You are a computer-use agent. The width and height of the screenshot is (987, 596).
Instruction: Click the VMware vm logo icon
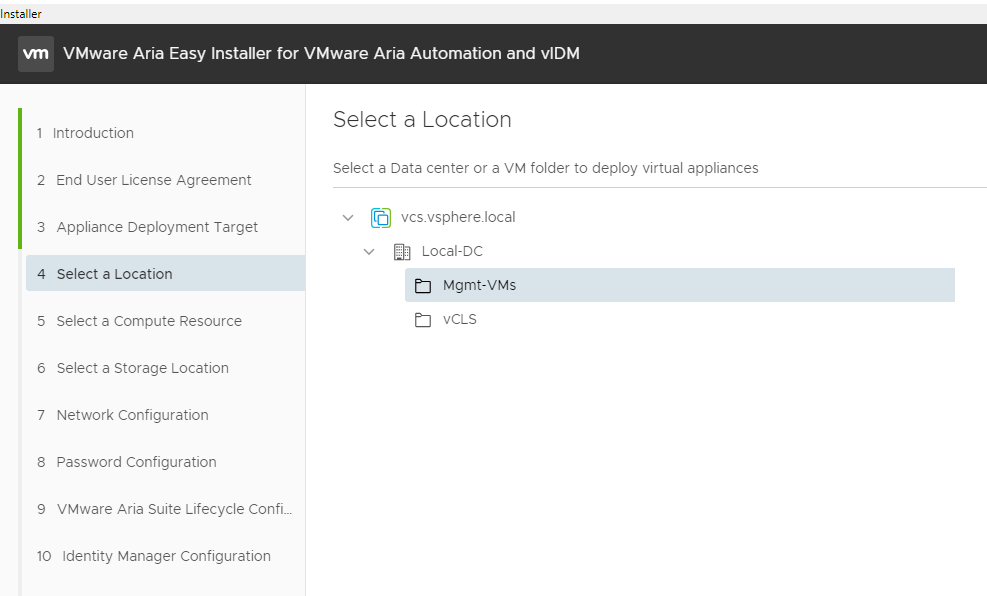(x=36, y=53)
